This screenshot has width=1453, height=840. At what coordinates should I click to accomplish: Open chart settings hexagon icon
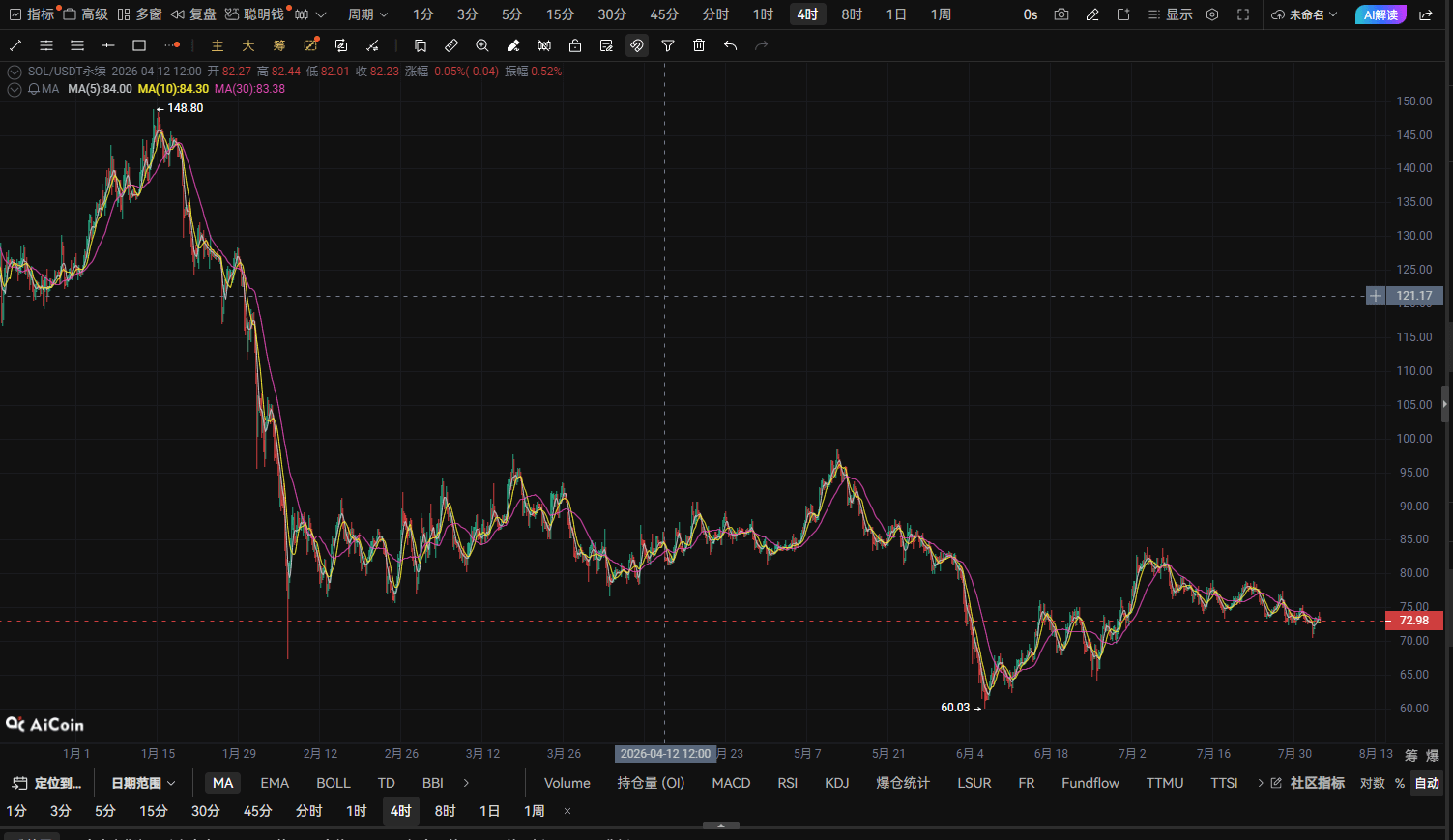point(1212,14)
